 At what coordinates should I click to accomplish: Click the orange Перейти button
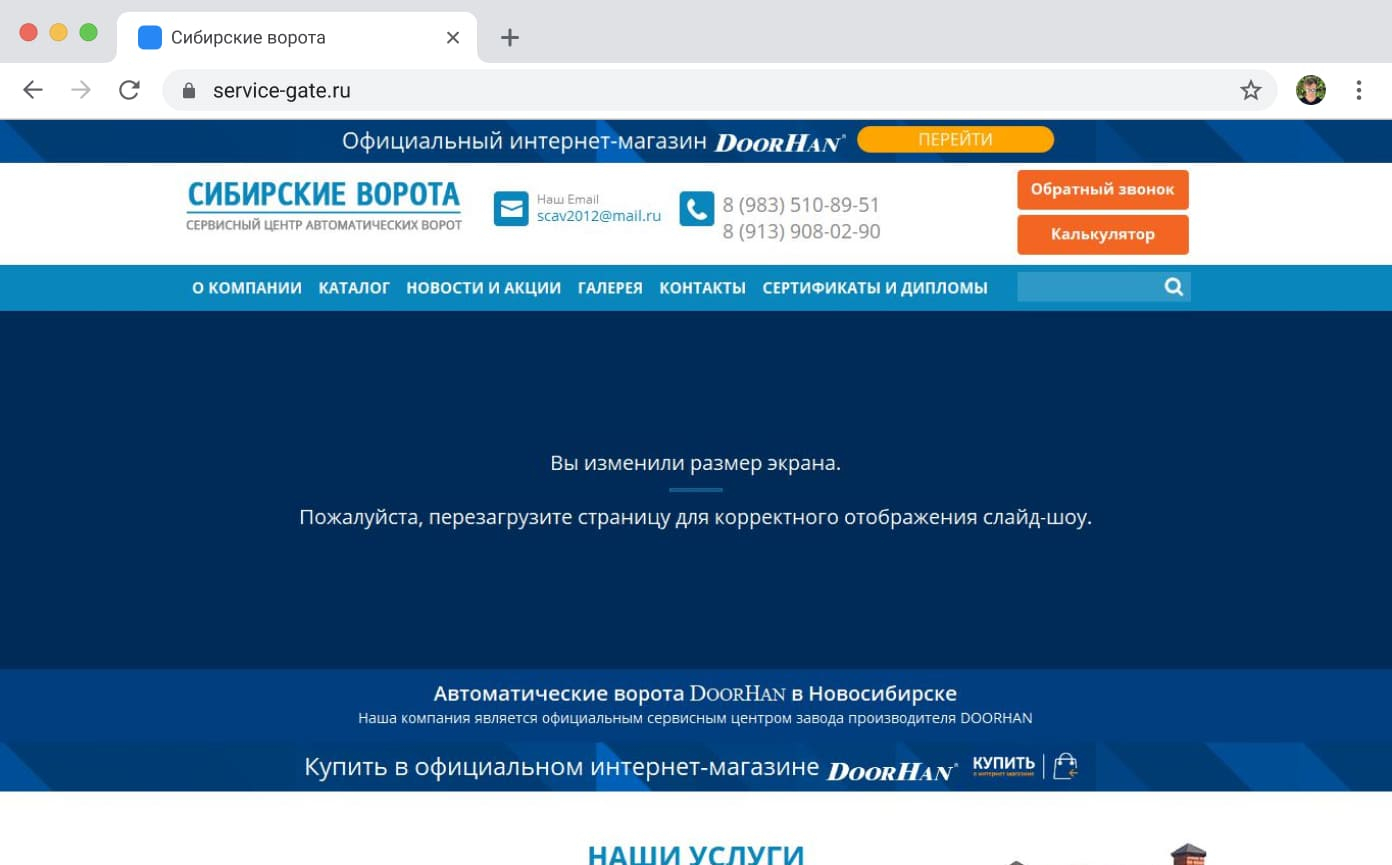(x=956, y=140)
